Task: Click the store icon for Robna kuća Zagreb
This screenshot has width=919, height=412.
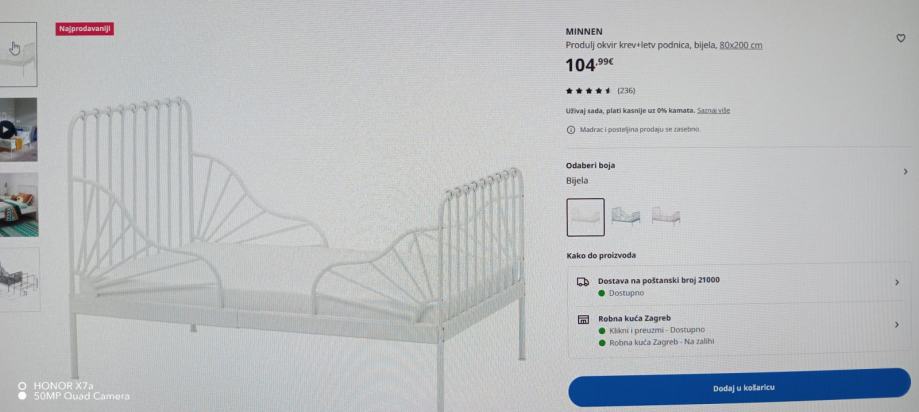Action: (583, 320)
